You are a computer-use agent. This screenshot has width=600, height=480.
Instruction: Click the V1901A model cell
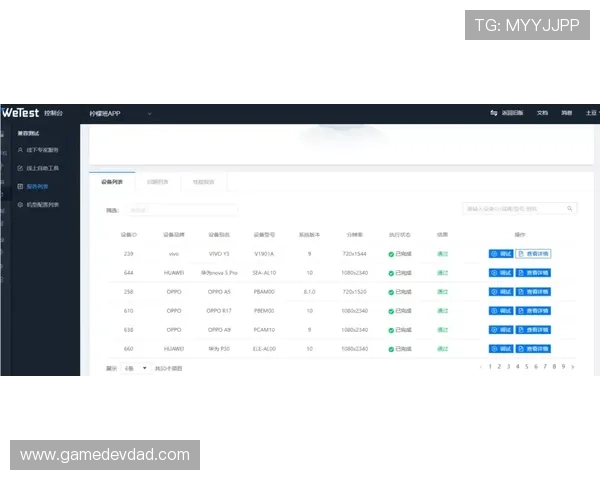point(264,254)
